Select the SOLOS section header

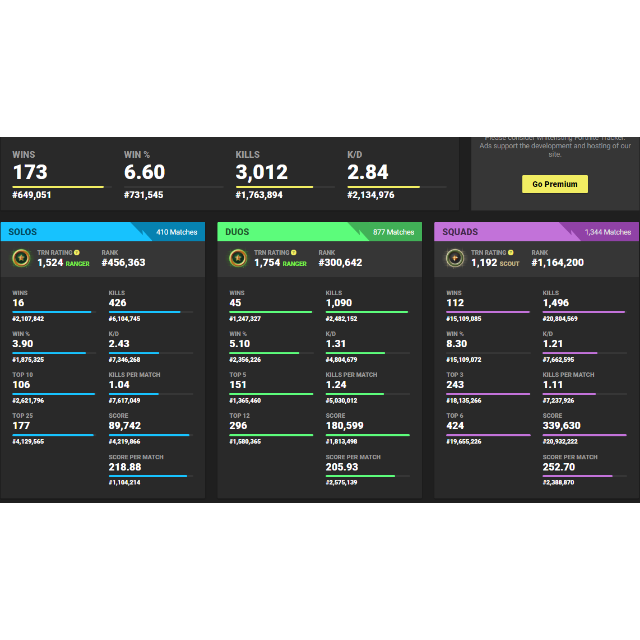click(22, 232)
